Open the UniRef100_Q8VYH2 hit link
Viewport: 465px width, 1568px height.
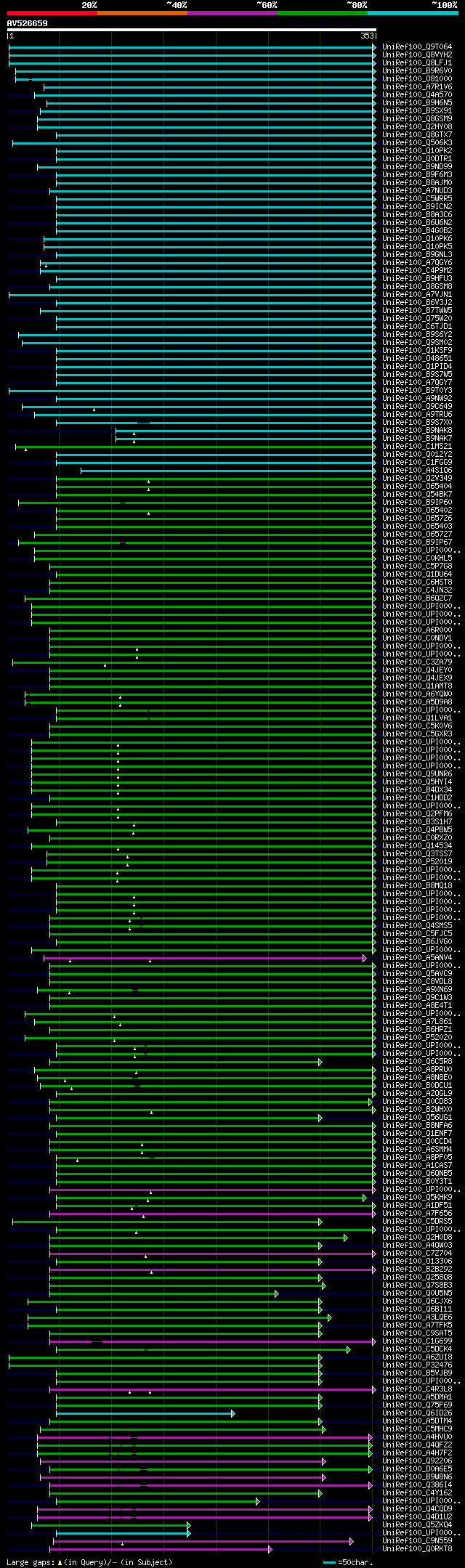[x=417, y=55]
